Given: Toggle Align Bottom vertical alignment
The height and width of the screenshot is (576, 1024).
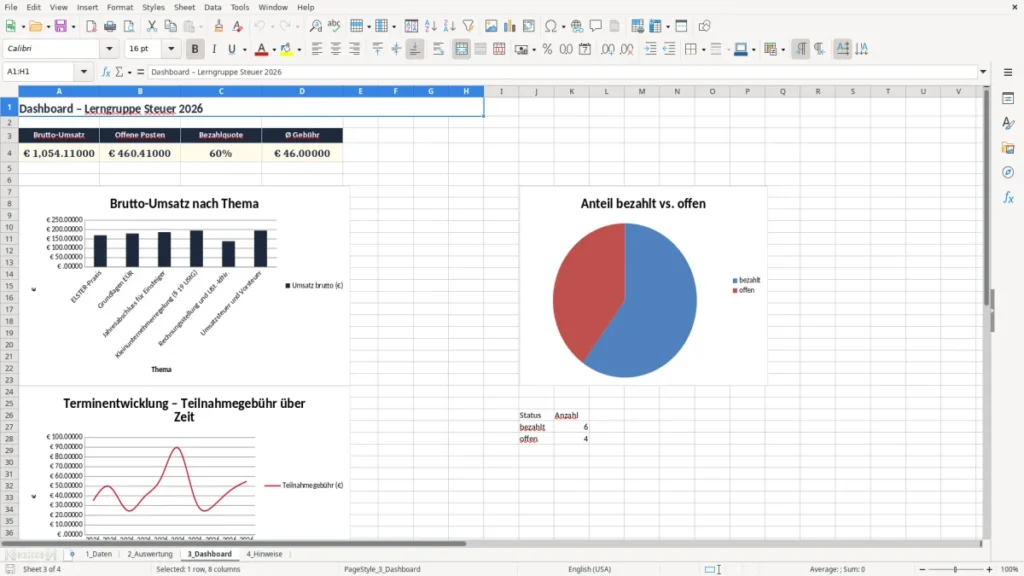Looking at the screenshot, I should (415, 49).
